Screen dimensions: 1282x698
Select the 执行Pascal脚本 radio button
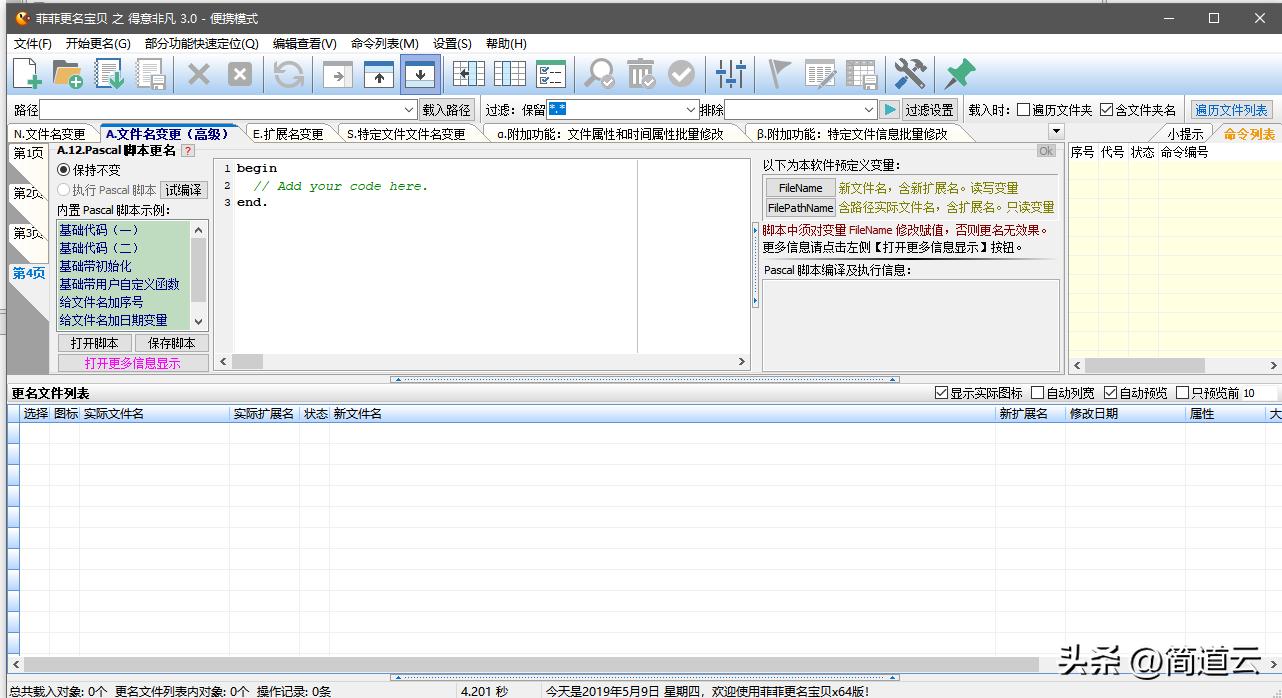(x=63, y=189)
